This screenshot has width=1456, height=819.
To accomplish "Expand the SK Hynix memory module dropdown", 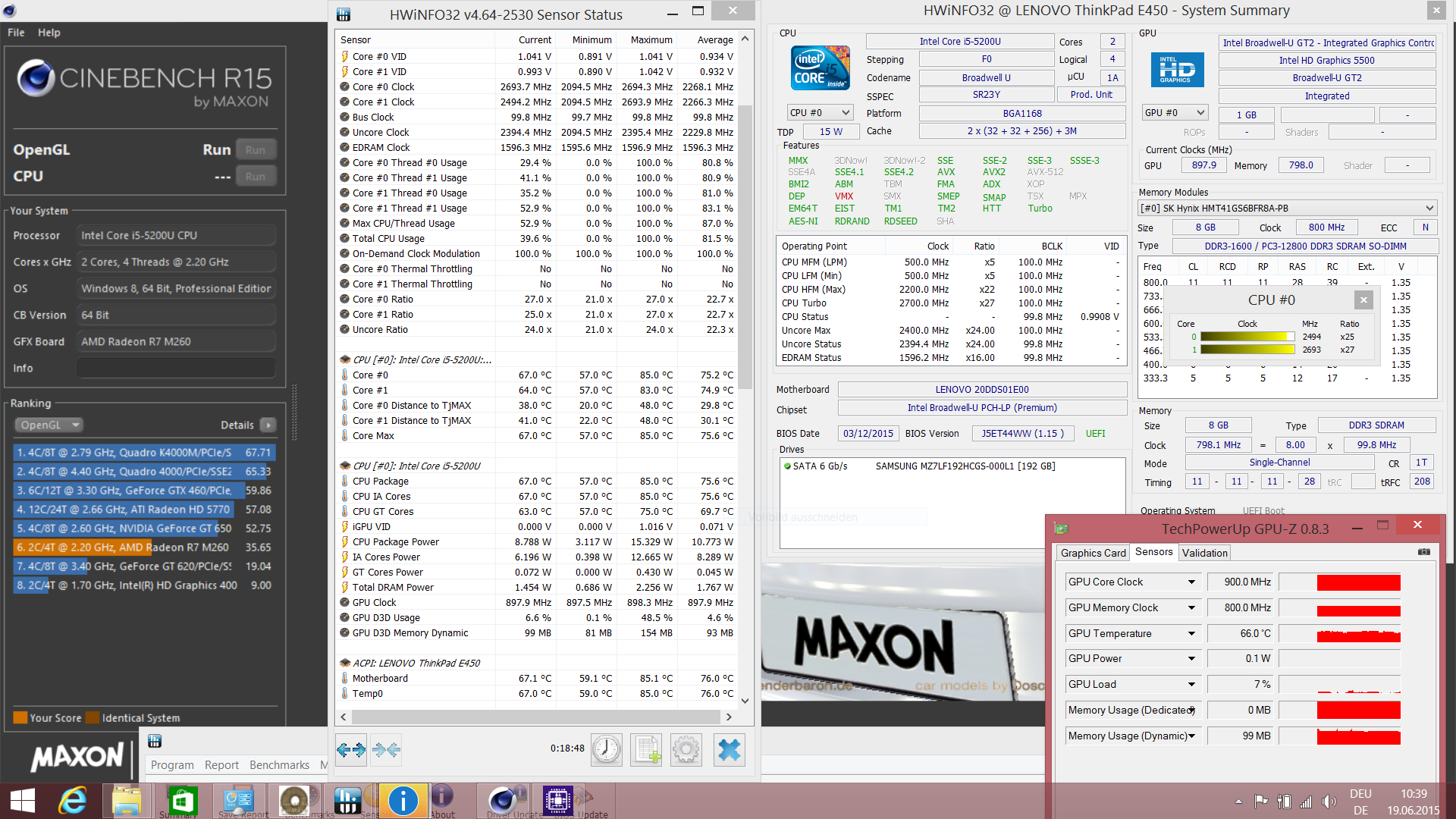I will coord(1429,208).
